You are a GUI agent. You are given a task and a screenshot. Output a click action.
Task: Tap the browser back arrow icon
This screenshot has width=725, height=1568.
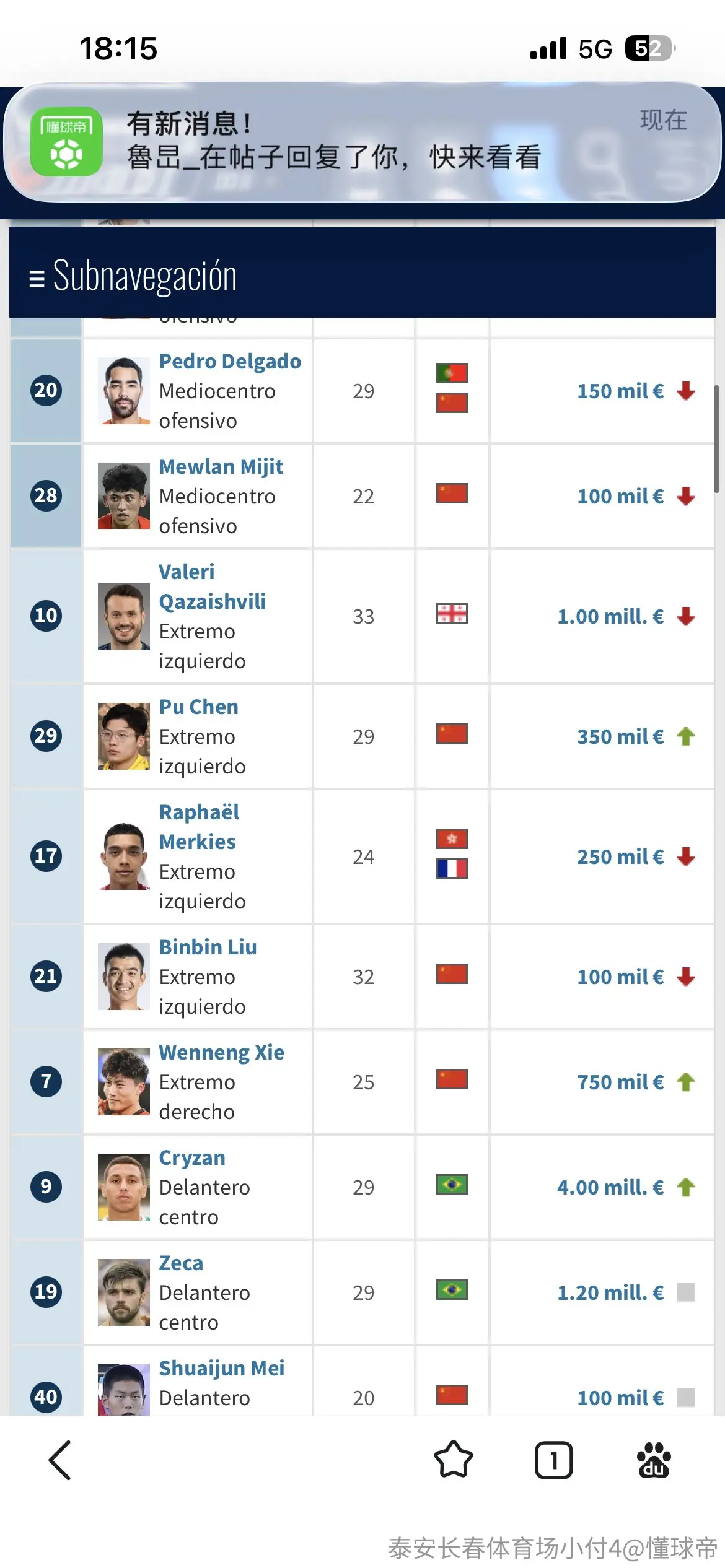click(x=60, y=1460)
